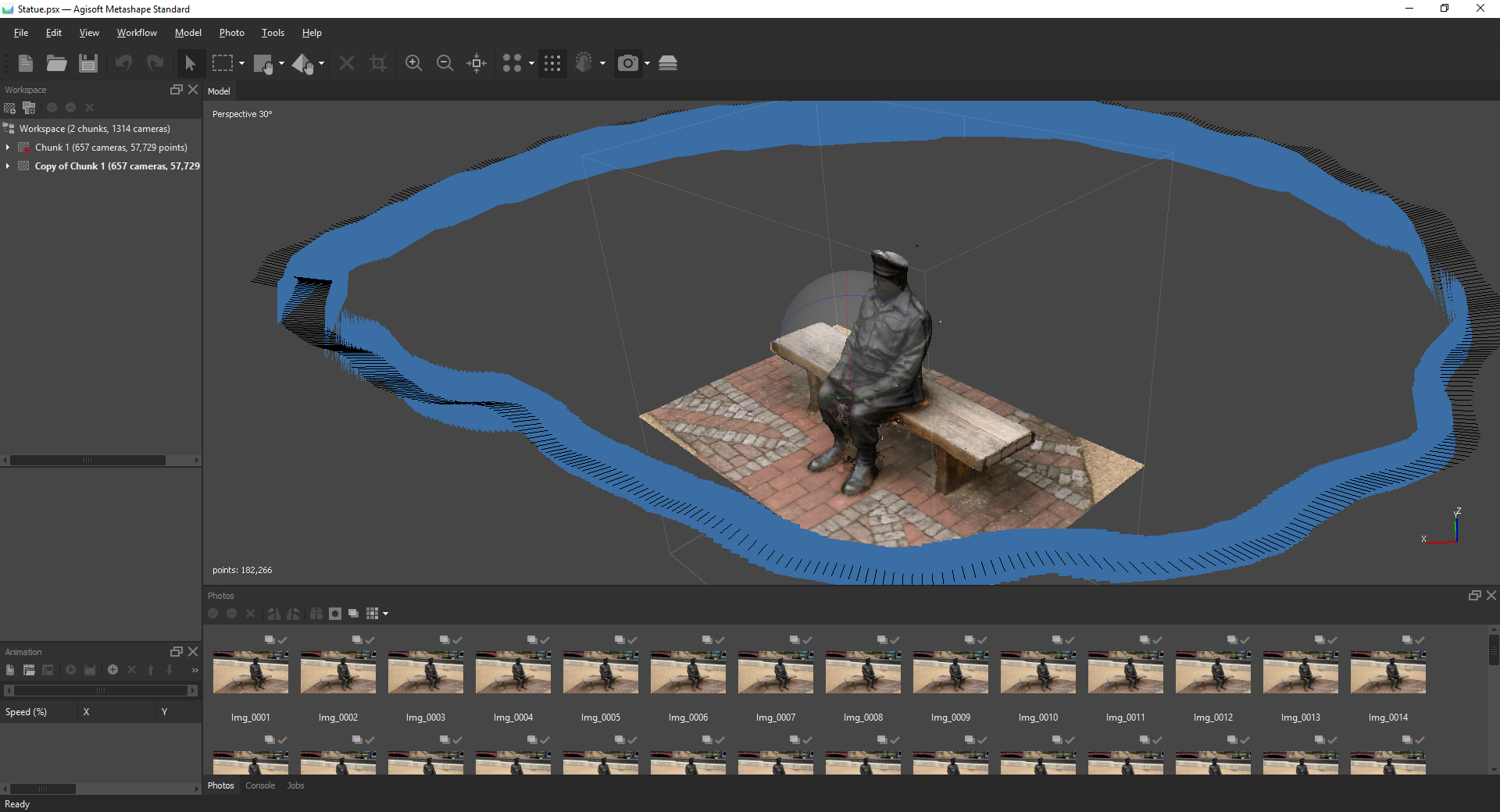
Task: Click the Reset View icon
Action: (x=476, y=63)
